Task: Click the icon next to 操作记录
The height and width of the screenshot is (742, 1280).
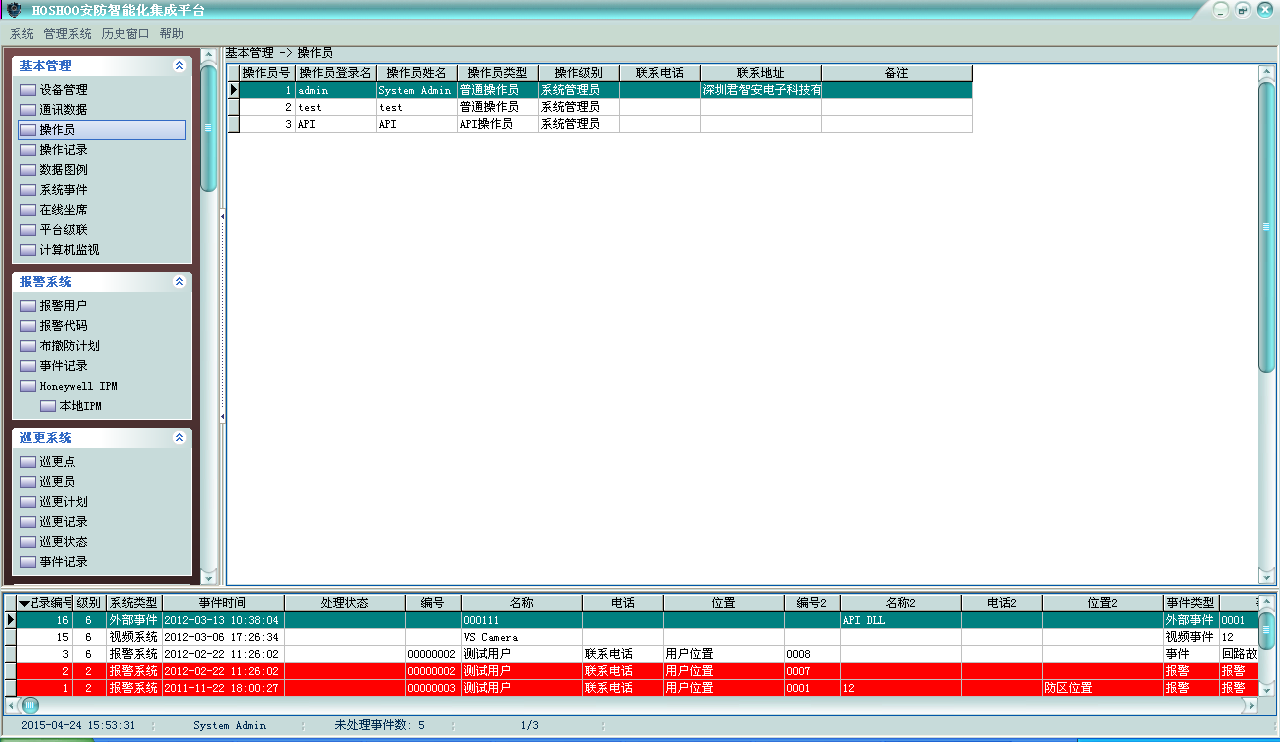Action: [28, 150]
